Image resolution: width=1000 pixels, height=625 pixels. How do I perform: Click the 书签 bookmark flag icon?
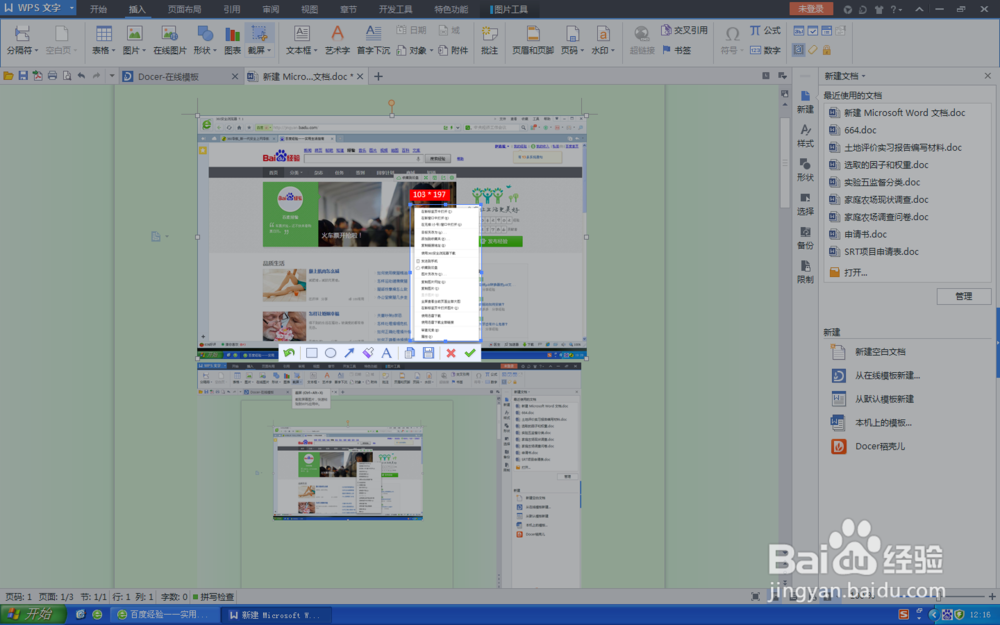point(677,50)
